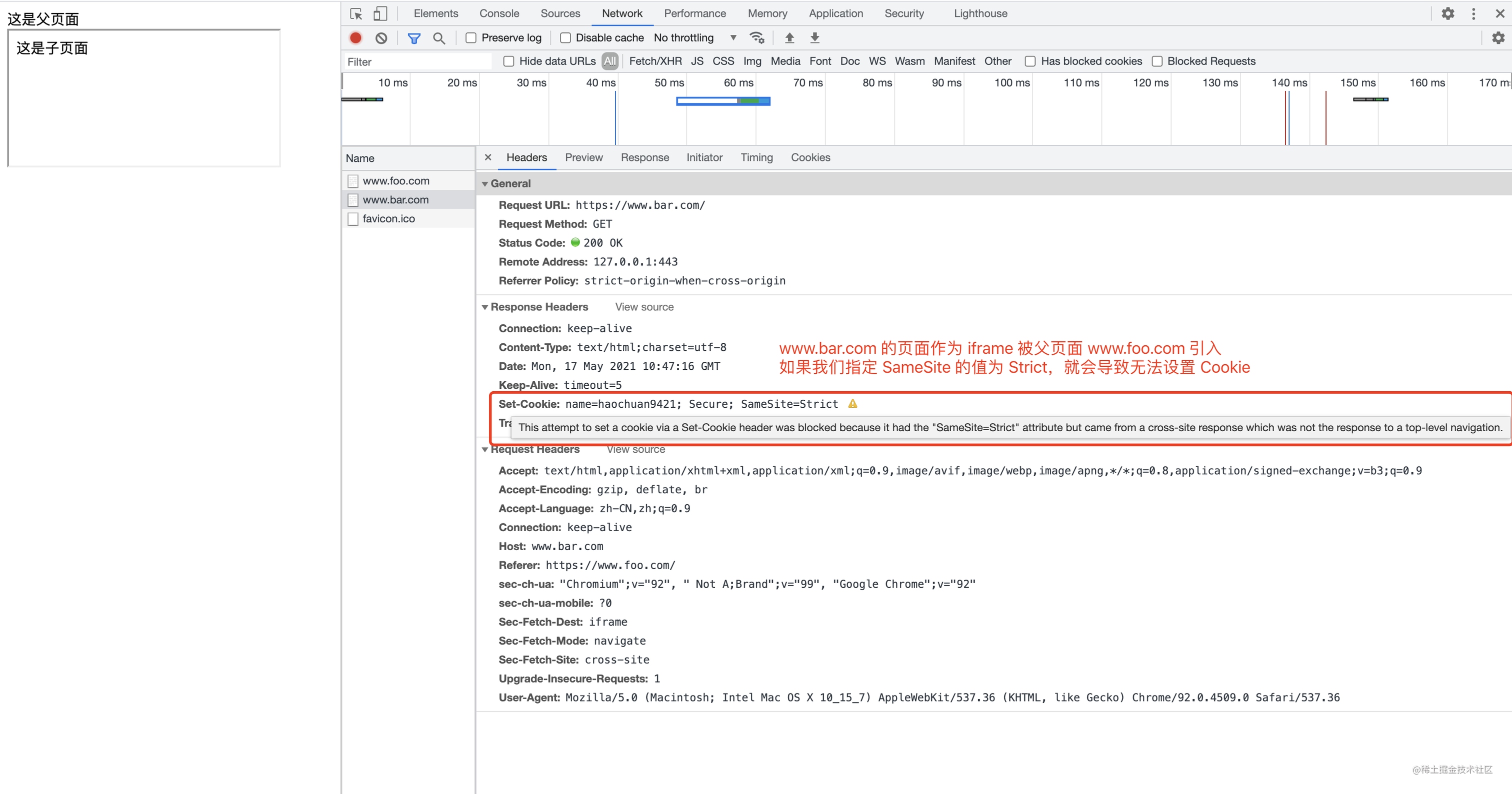Enable the Preserve log checkbox
Image resolution: width=1512 pixels, height=794 pixels.
[470, 38]
